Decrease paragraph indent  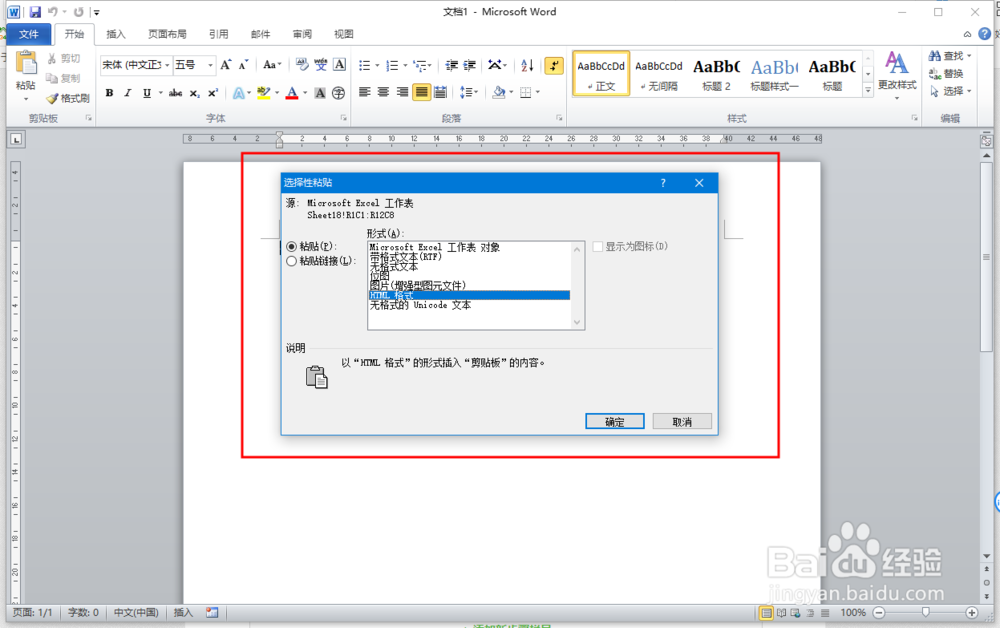pos(452,65)
